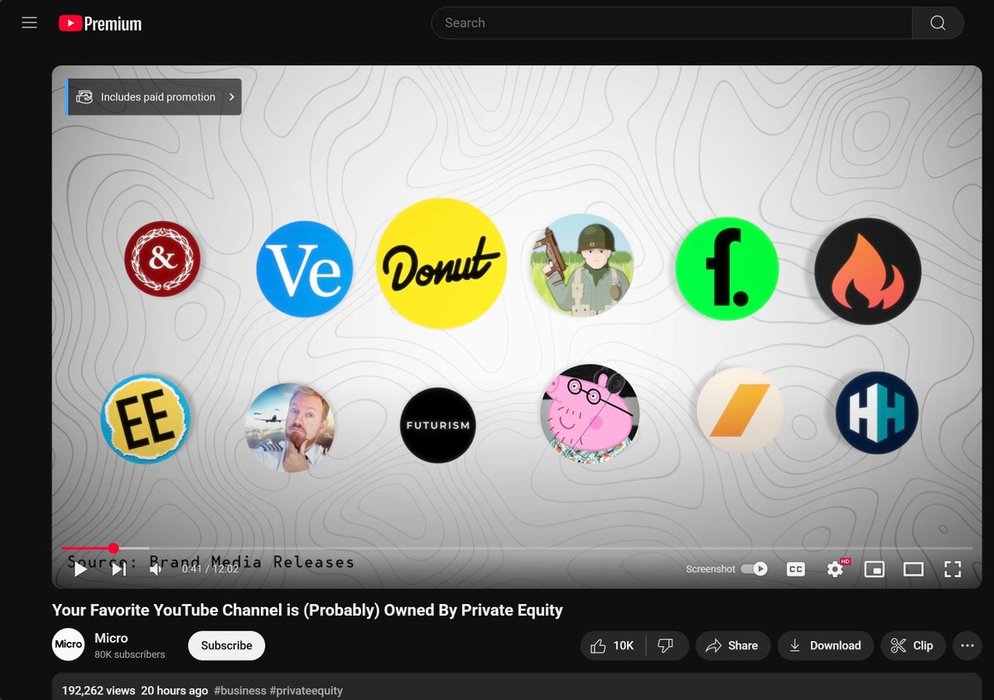
Task: Click the 0:41 / 12:02 time display
Action: point(210,569)
